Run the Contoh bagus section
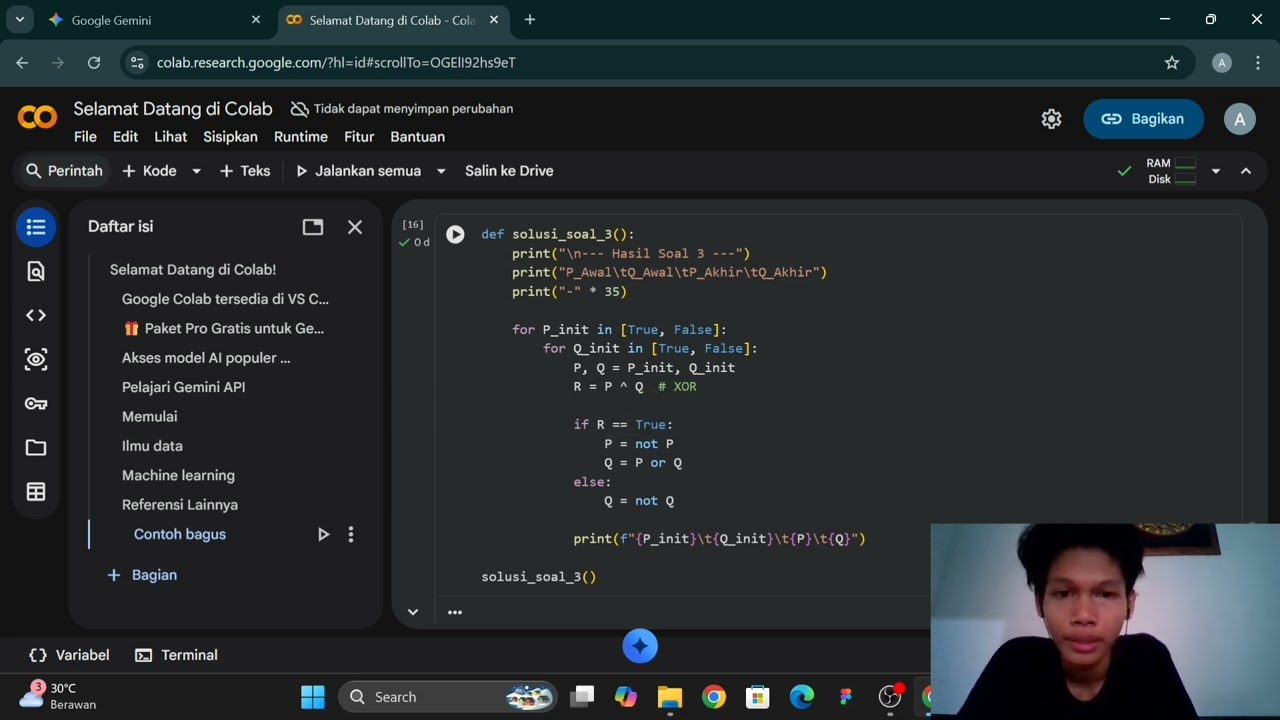1280x720 pixels. click(x=323, y=534)
